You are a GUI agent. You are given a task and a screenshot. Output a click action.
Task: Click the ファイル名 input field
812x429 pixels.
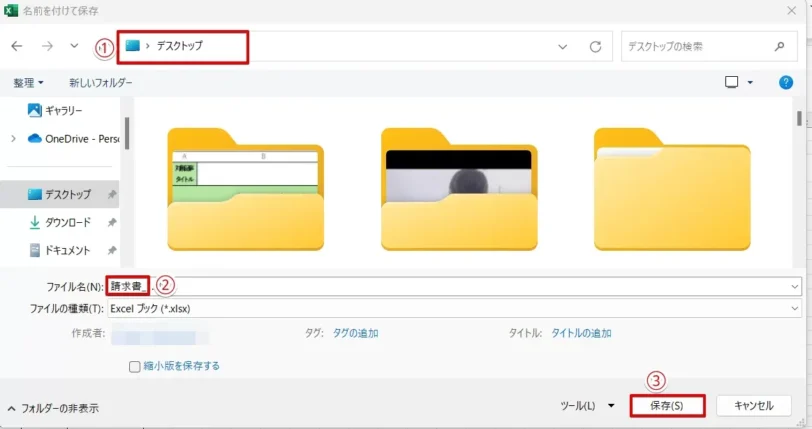coord(454,286)
